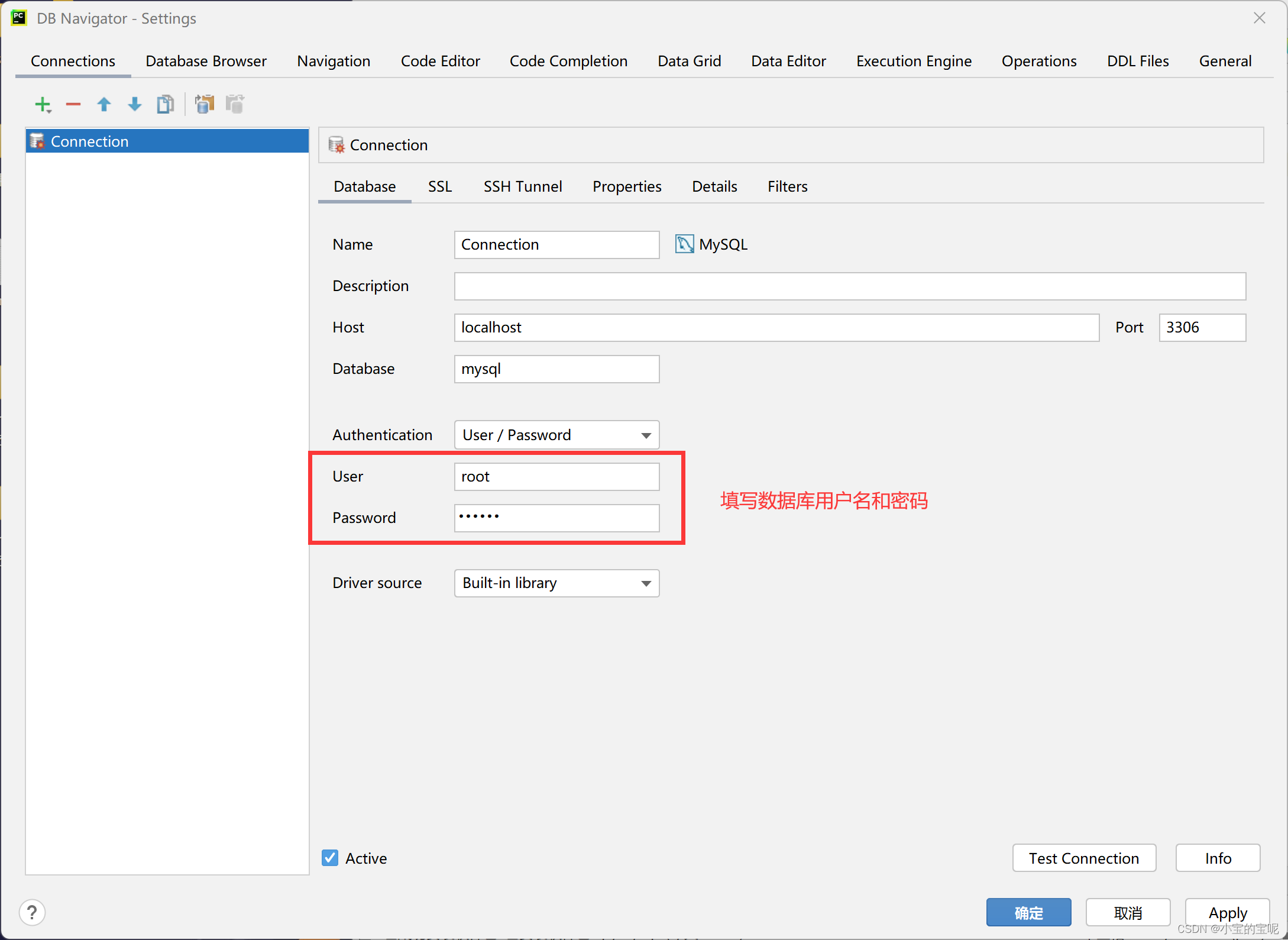Image resolution: width=1288 pixels, height=940 pixels.
Task: Switch to the SSH Tunnel tab
Action: pos(523,186)
